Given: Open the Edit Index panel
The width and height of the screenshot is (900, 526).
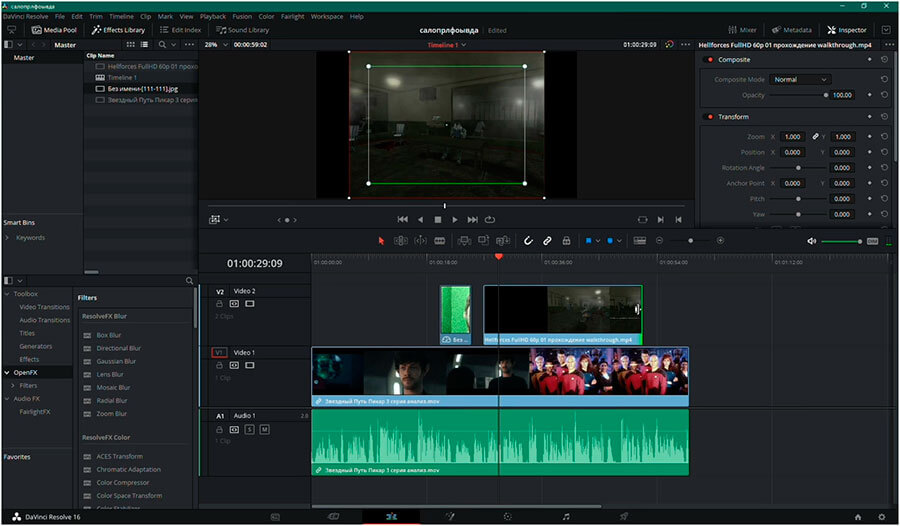Looking at the screenshot, I should coord(180,30).
